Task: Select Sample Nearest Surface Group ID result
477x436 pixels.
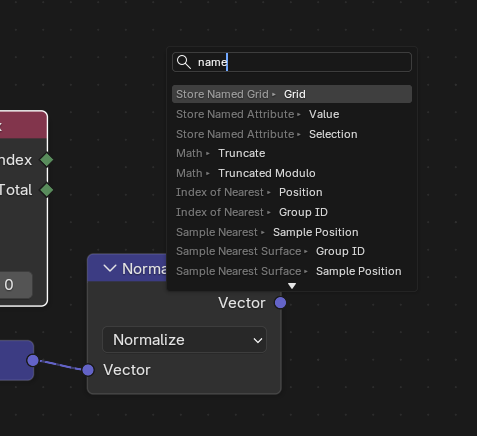Action: pyautogui.click(x=292, y=251)
